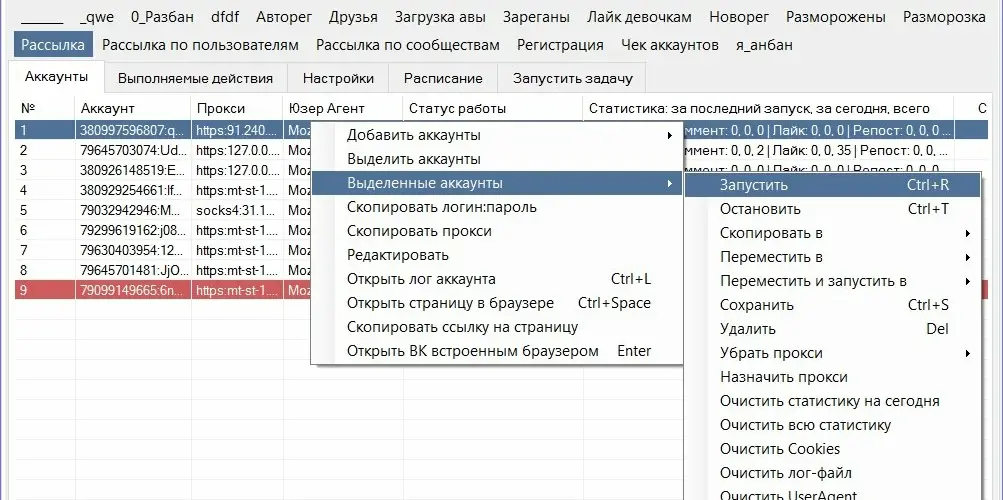Open the Лайк девочкам tab

(x=639, y=17)
